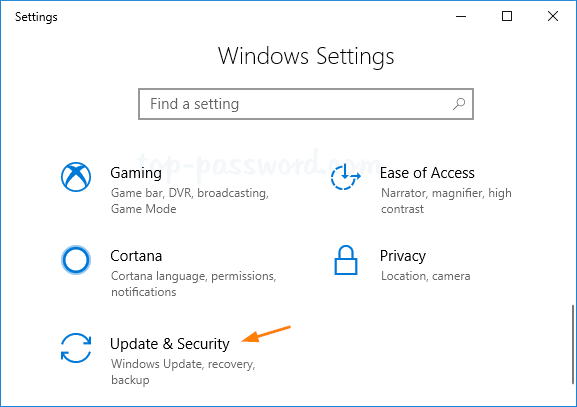Minimize the Settings window
This screenshot has width=577, height=407.
click(x=461, y=16)
